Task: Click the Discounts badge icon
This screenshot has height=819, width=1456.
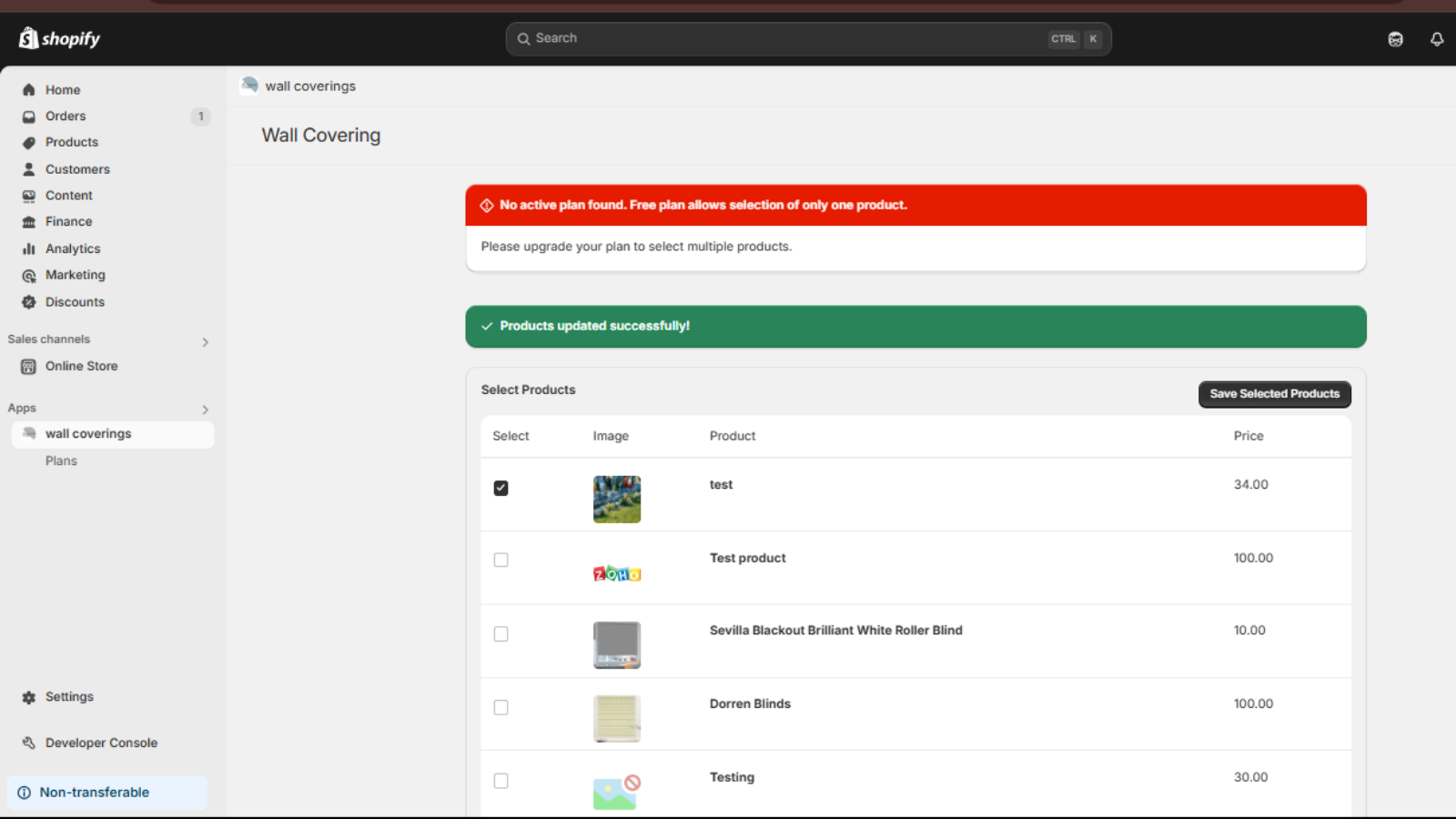Action: [29, 302]
